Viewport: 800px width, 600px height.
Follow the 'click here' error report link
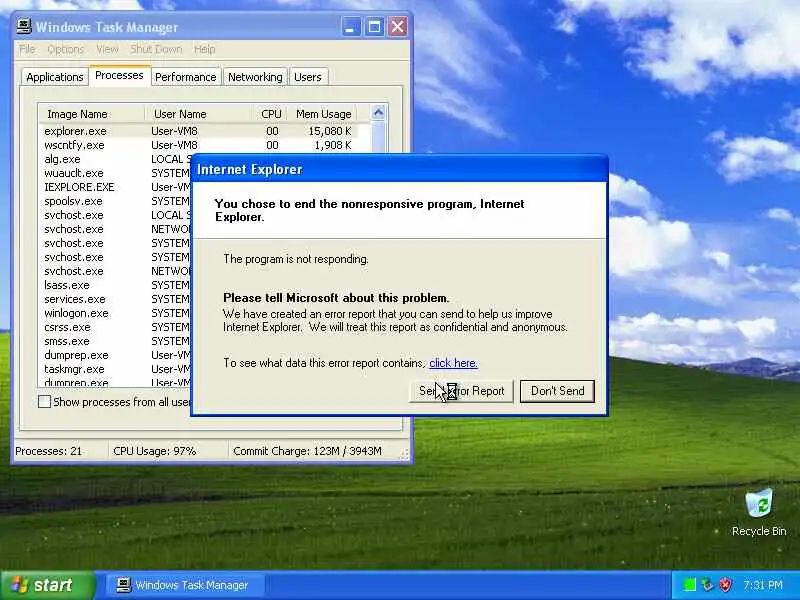(x=453, y=363)
